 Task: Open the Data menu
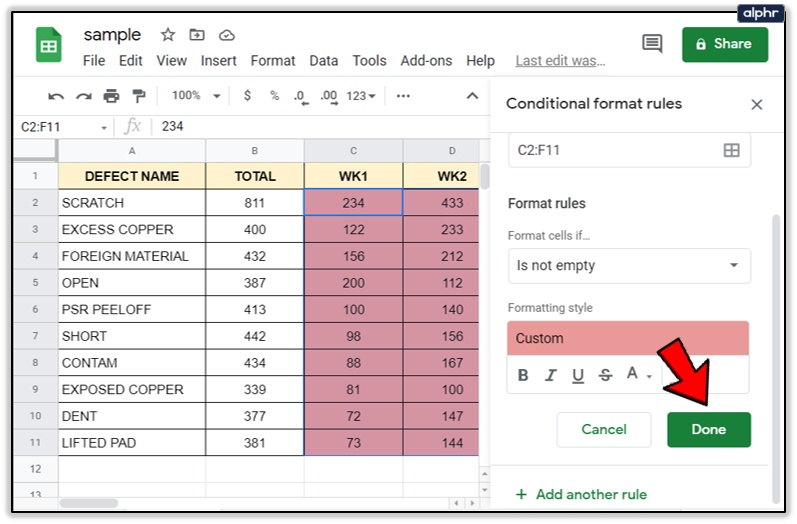click(323, 61)
